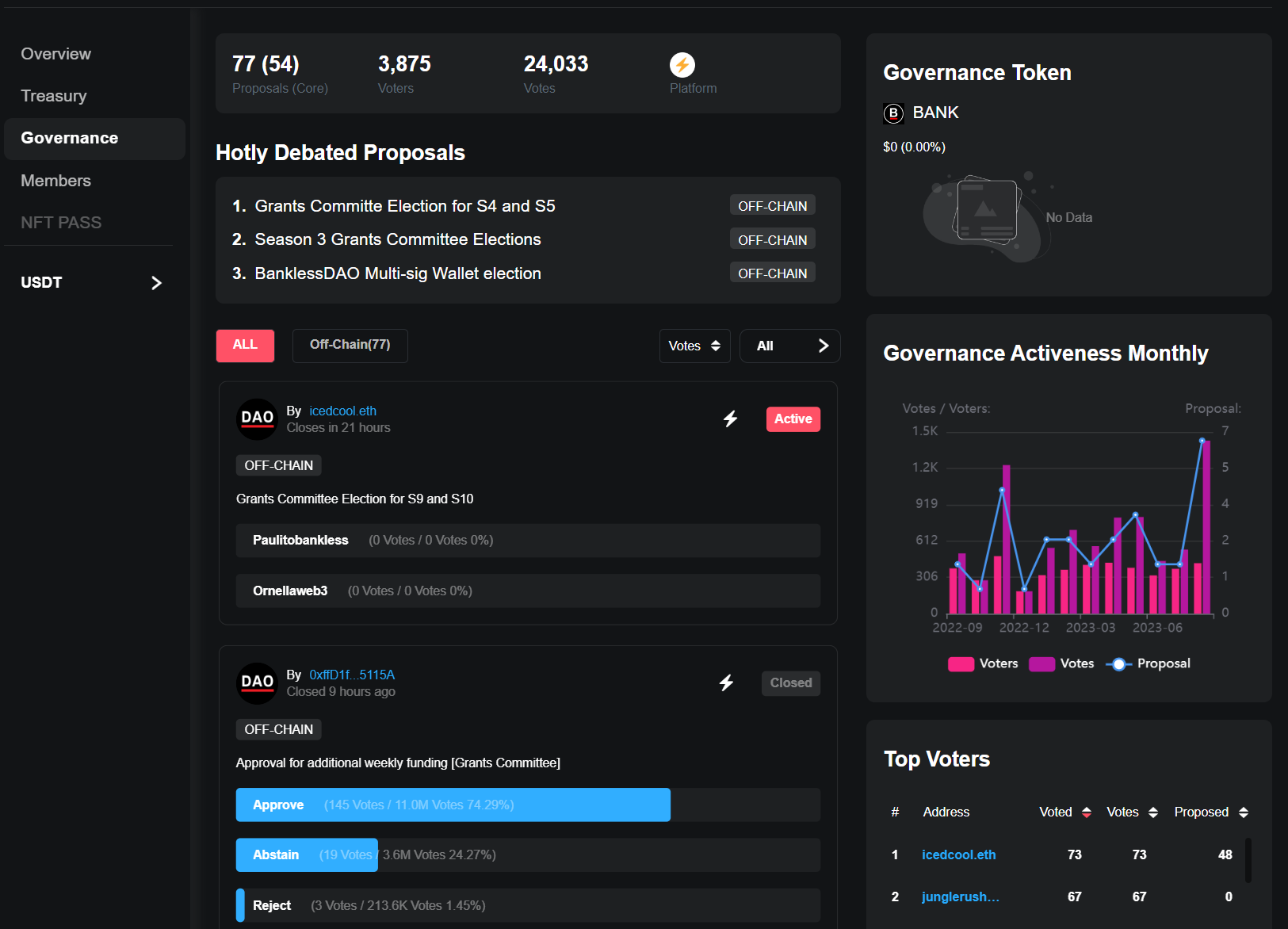Screen dimensions: 1288x929
Task: Open Treasury in the sidebar
Action: pos(54,96)
